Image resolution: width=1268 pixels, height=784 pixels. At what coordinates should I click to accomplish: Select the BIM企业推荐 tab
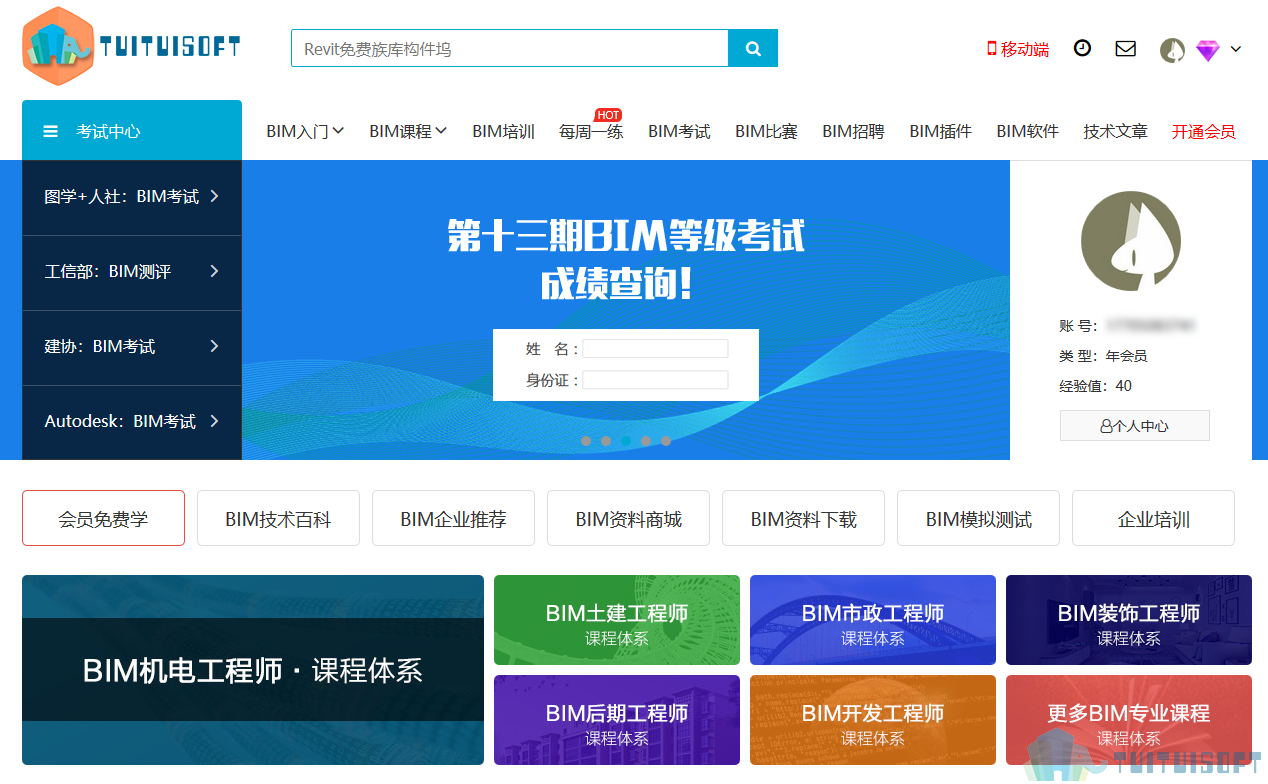pos(453,518)
